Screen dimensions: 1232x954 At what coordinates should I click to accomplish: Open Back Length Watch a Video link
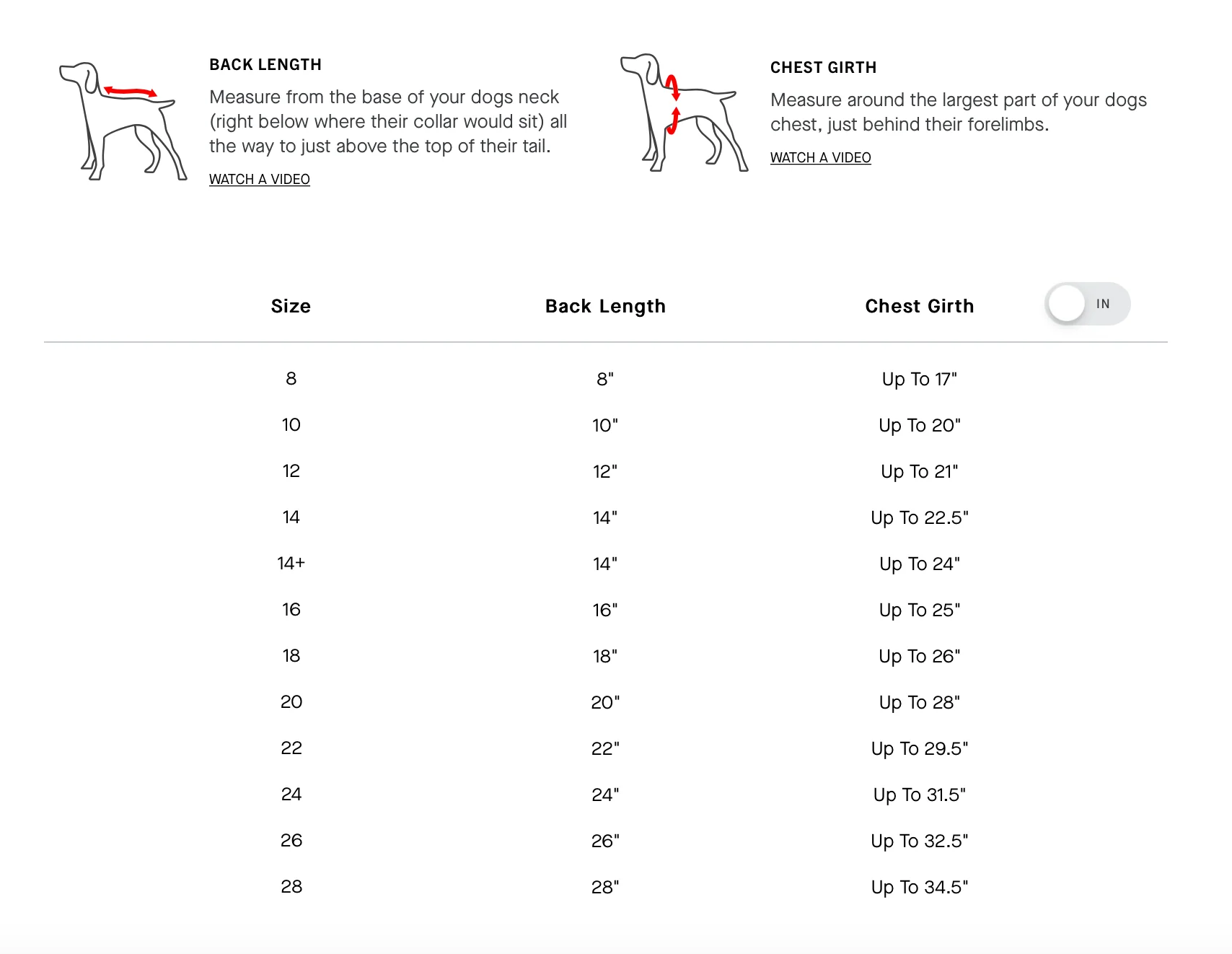tap(260, 179)
